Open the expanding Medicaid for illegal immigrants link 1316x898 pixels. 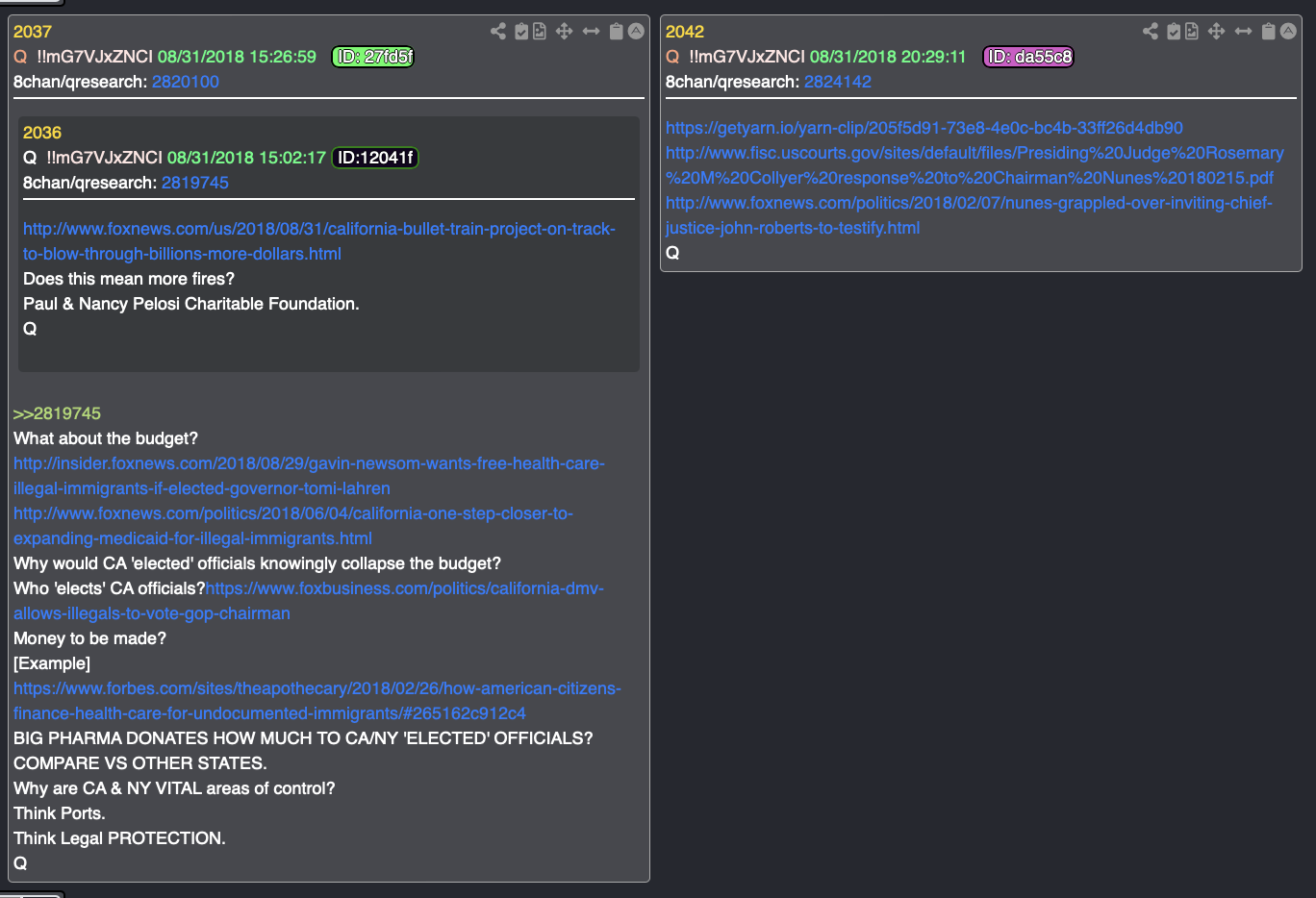click(293, 526)
